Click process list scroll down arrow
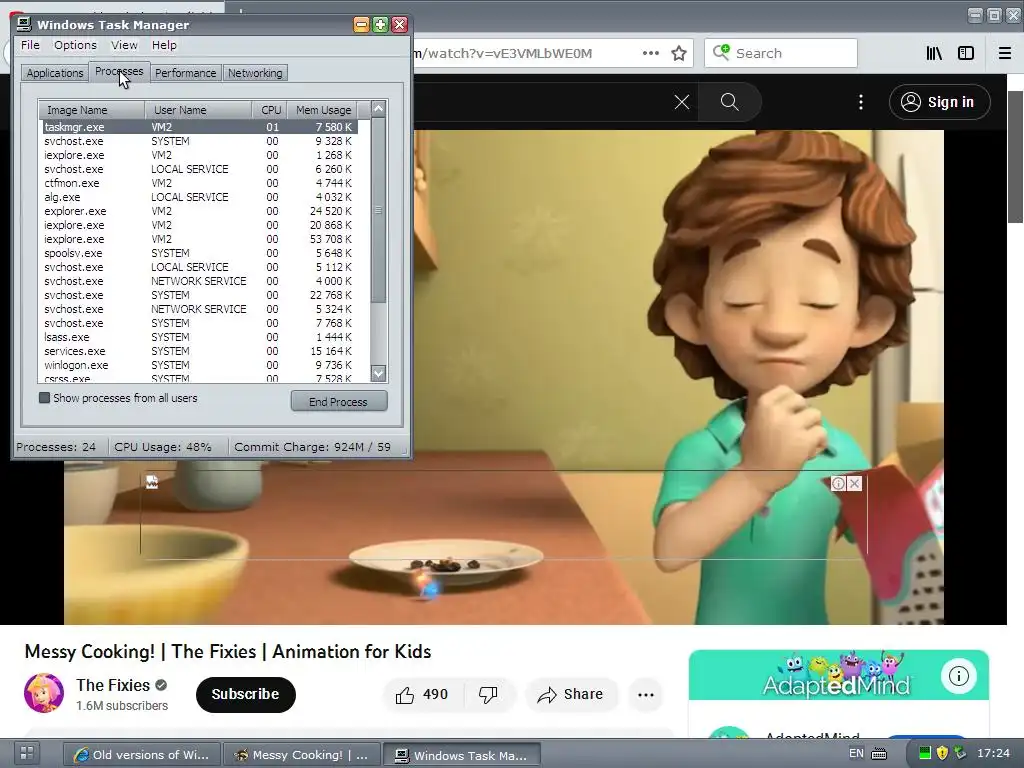 (379, 374)
